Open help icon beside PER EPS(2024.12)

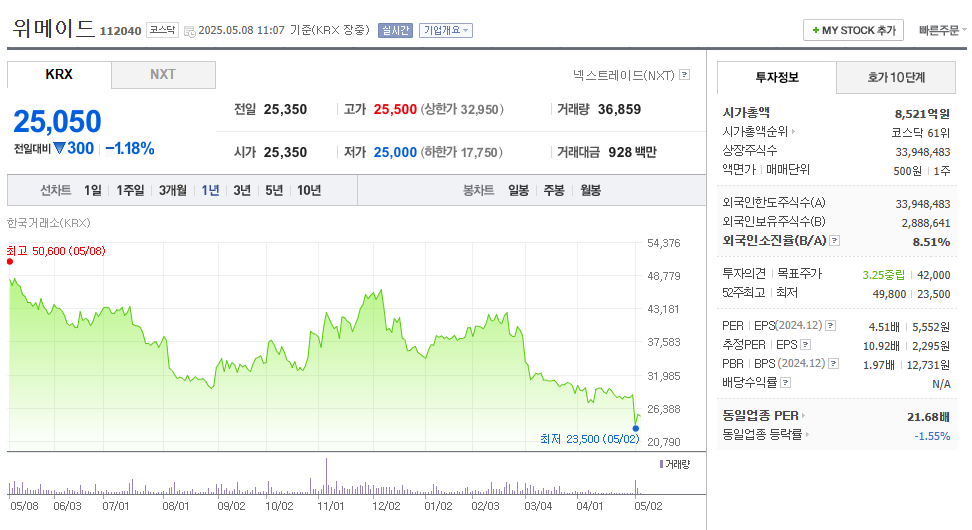831,325
